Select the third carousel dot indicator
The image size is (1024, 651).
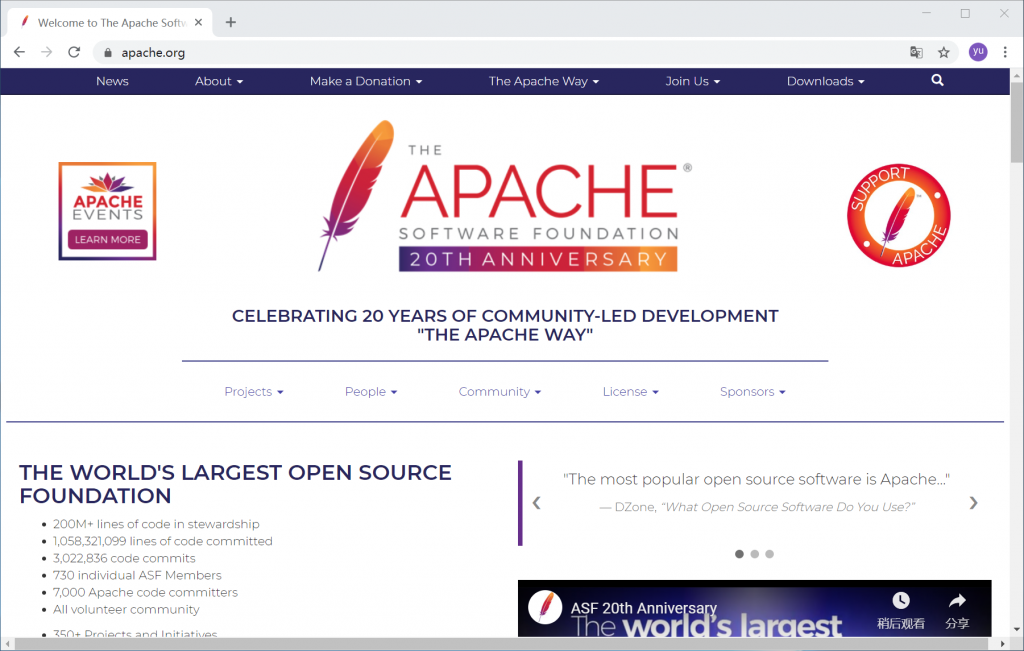click(x=769, y=554)
